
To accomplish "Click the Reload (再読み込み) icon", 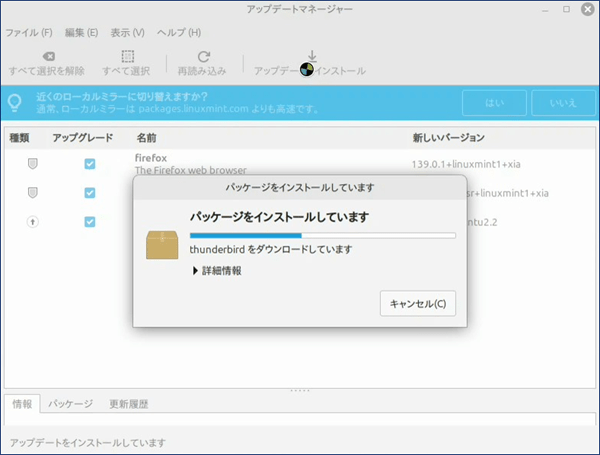I will coord(204,57).
